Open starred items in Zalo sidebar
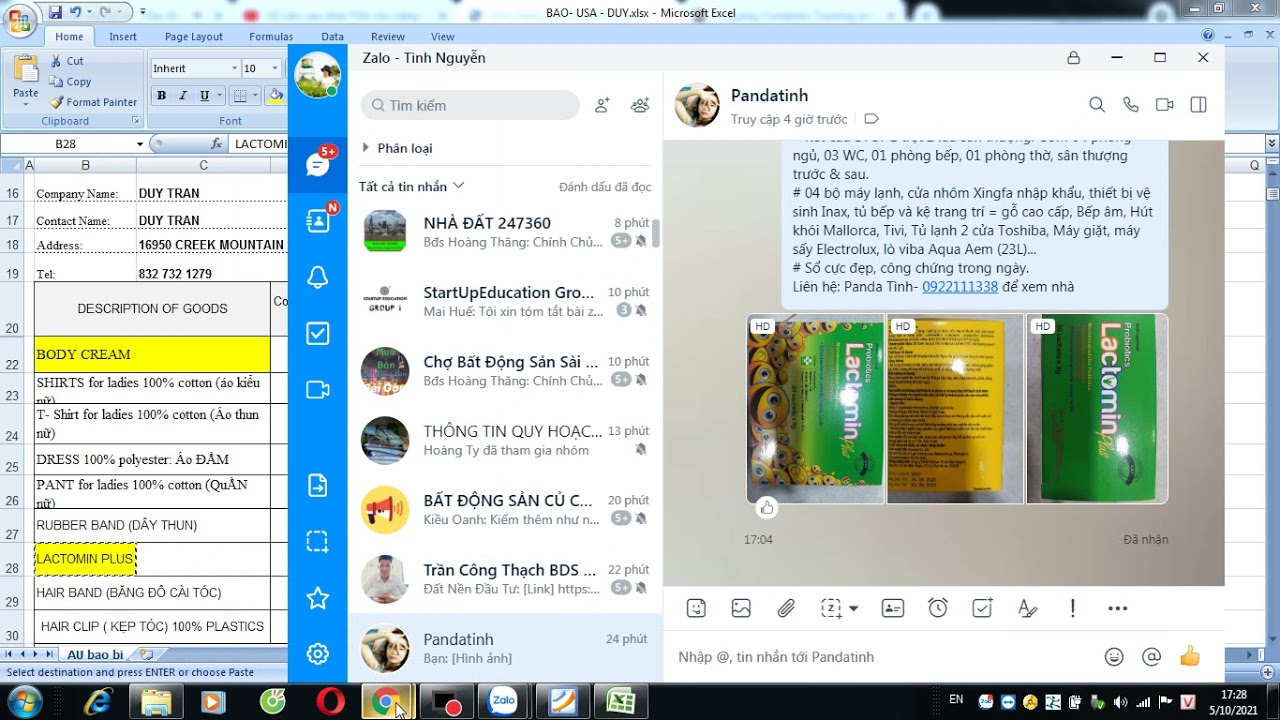1280x720 pixels. pyautogui.click(x=318, y=598)
